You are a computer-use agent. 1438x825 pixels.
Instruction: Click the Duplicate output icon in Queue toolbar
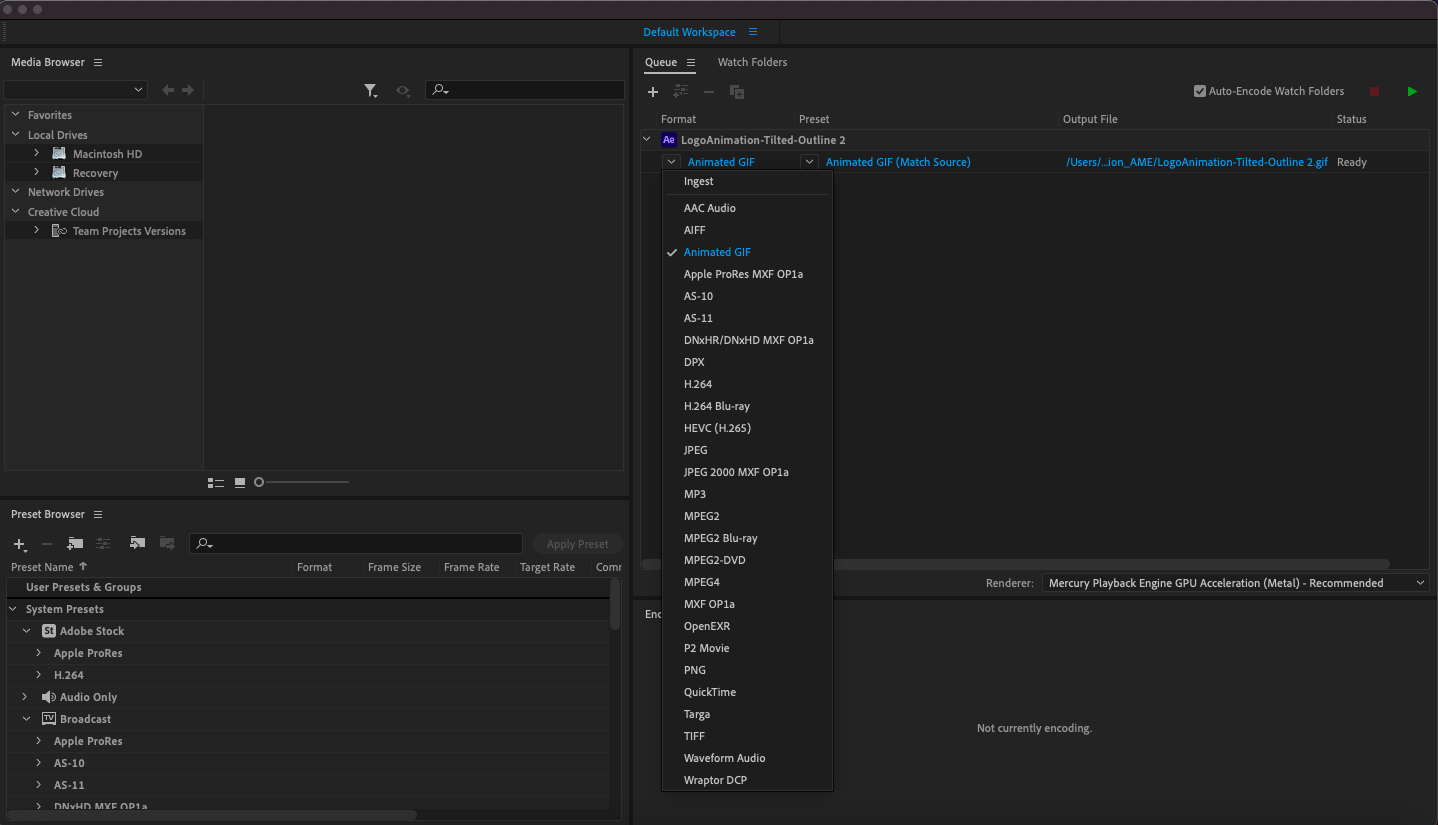pos(737,91)
